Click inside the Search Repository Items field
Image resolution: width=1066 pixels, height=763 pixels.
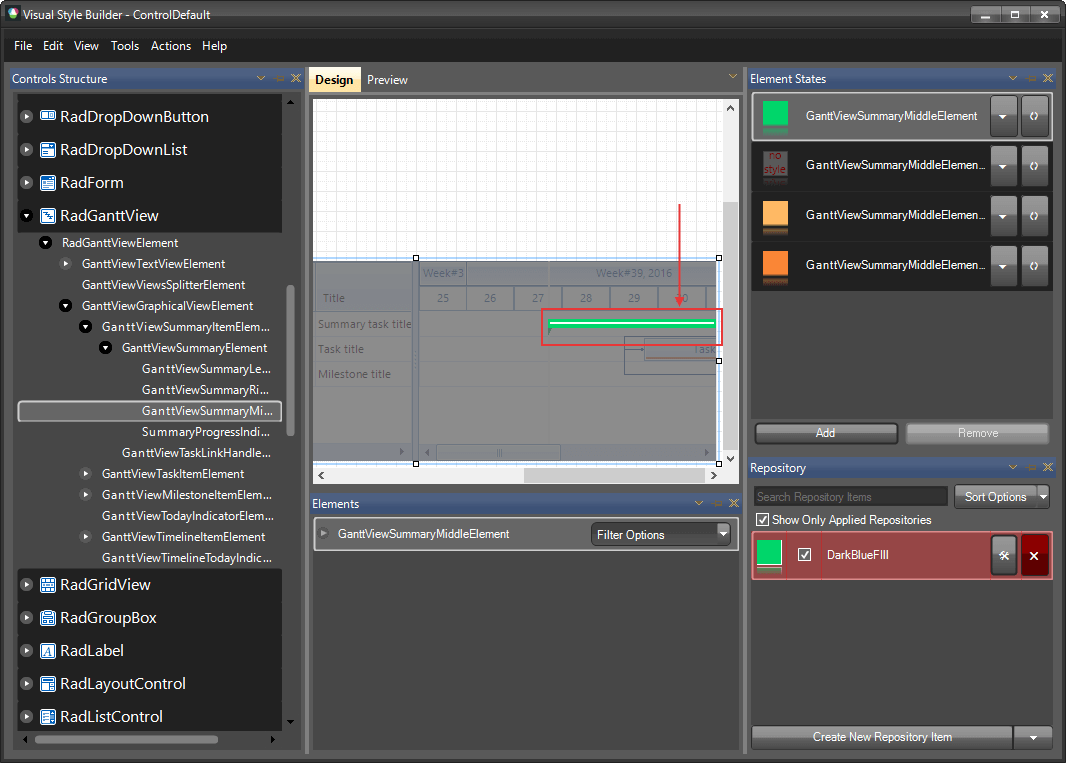pos(850,496)
